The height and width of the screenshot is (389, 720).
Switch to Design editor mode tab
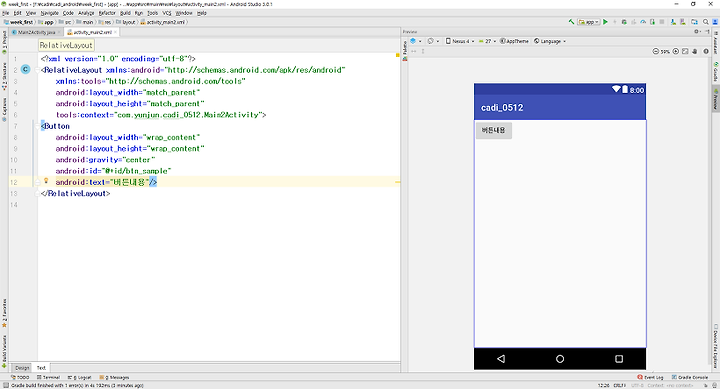(x=22, y=367)
